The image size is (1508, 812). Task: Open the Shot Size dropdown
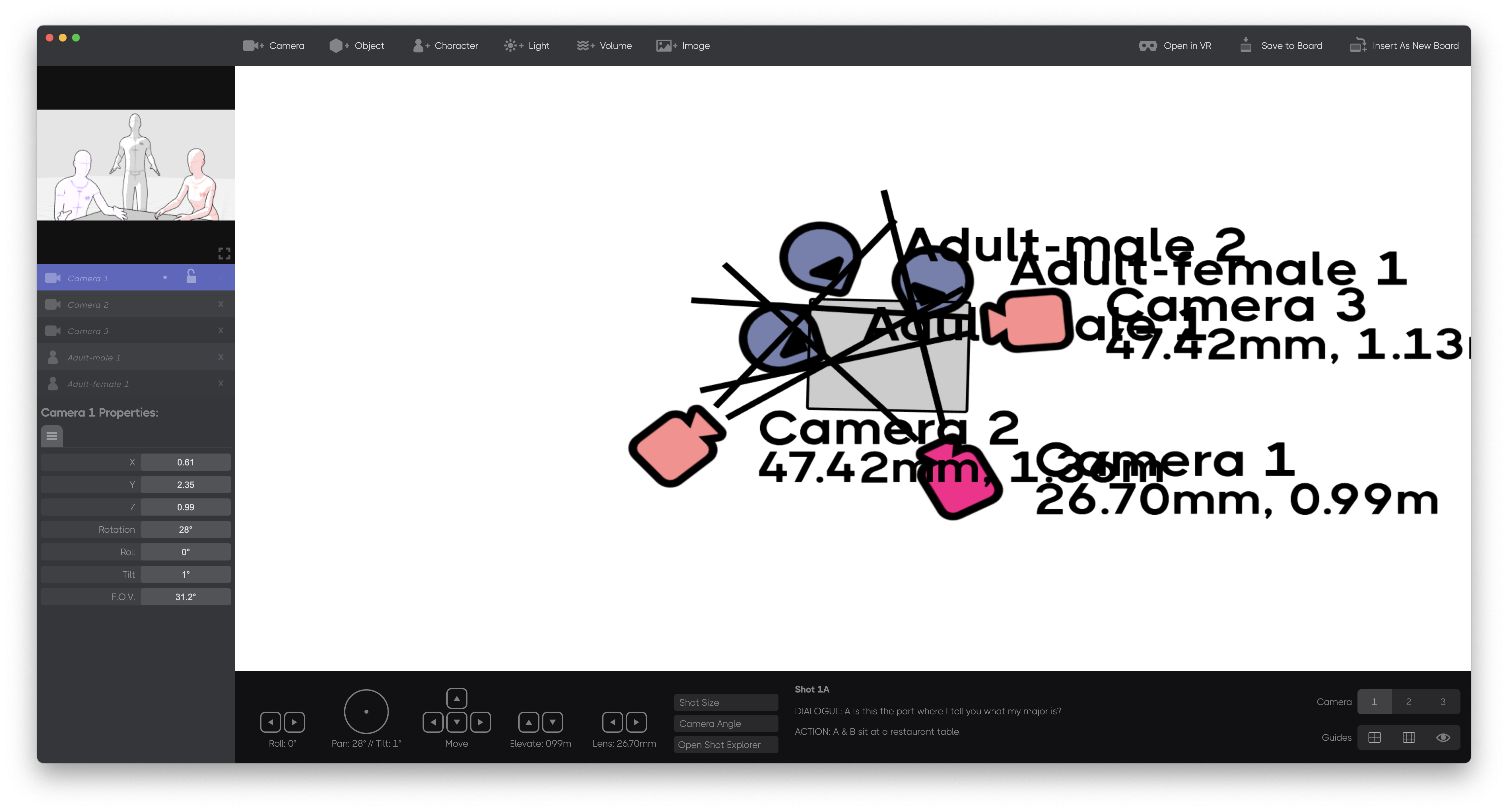tap(725, 702)
